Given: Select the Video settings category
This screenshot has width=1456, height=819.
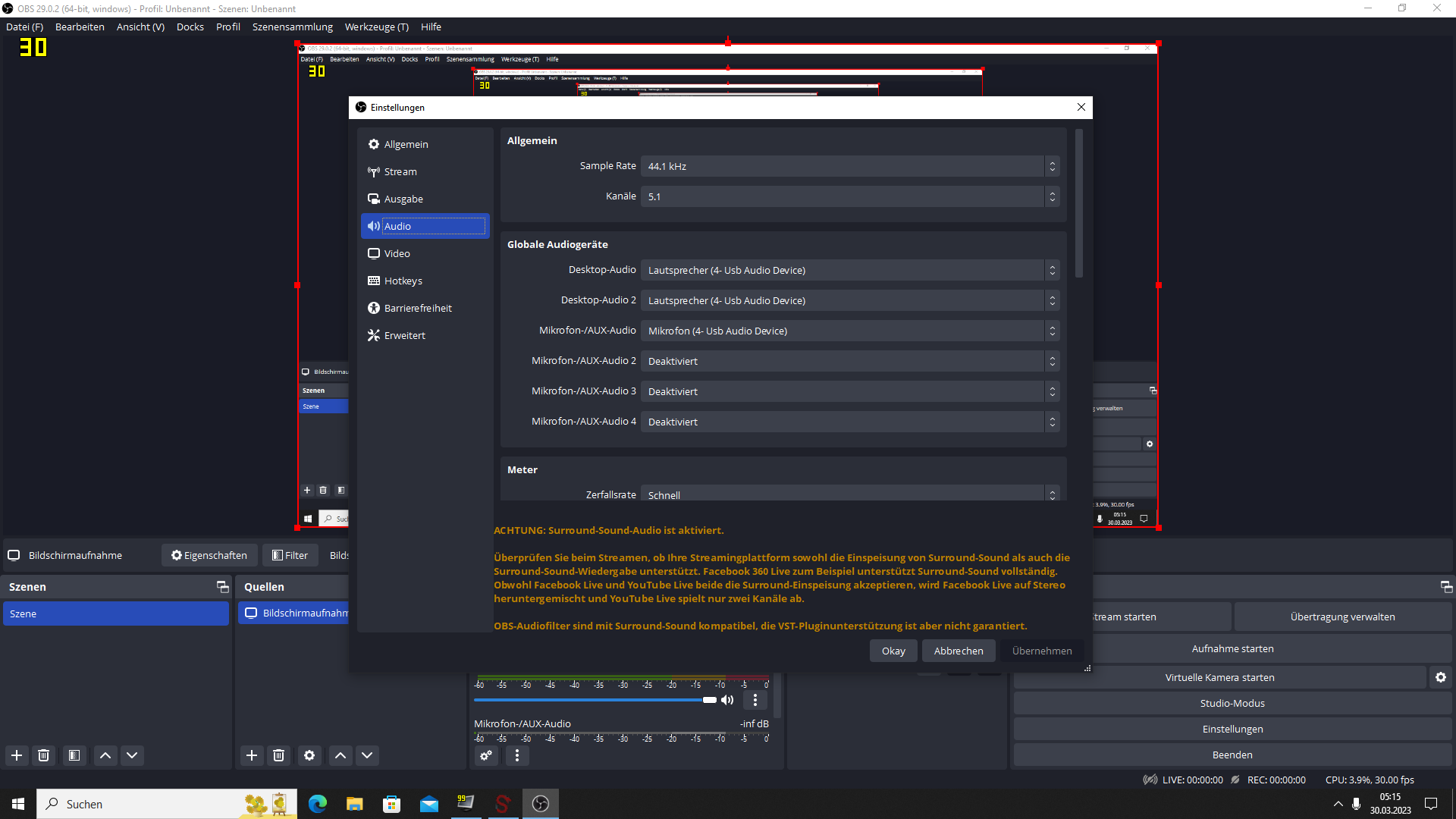Looking at the screenshot, I should click(x=425, y=253).
